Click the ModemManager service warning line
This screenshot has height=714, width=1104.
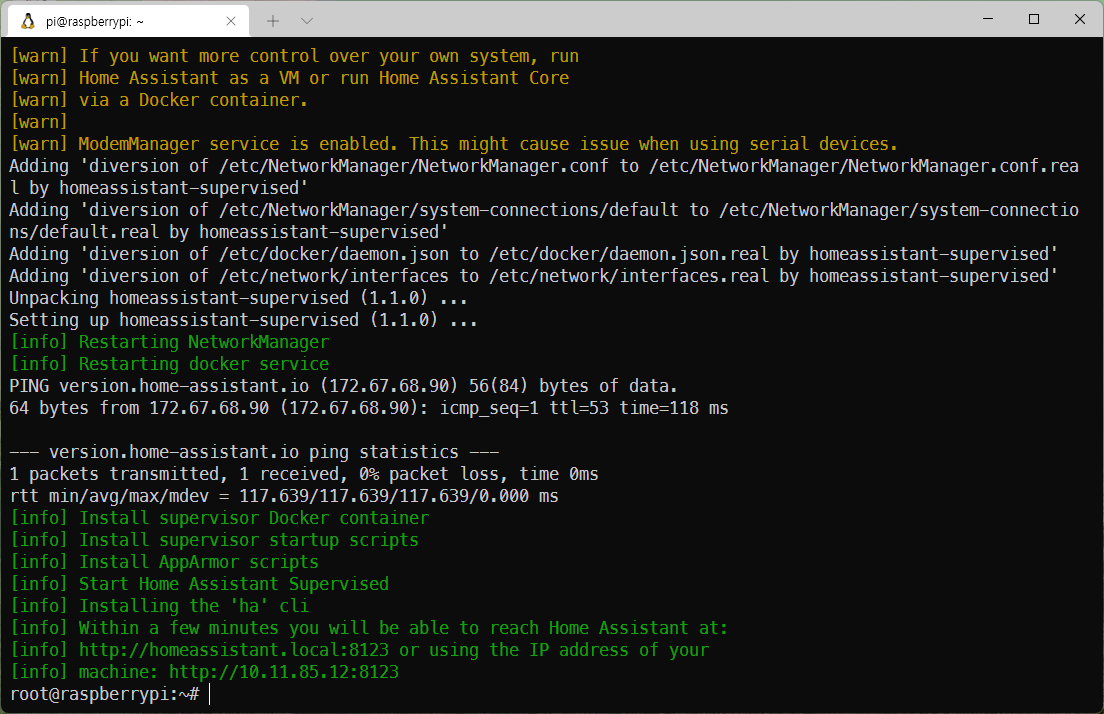(x=454, y=144)
